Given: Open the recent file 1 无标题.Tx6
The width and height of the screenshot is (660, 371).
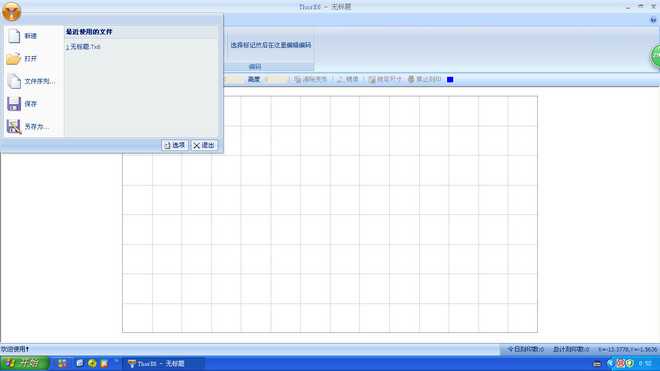Looking at the screenshot, I should tap(83, 47).
